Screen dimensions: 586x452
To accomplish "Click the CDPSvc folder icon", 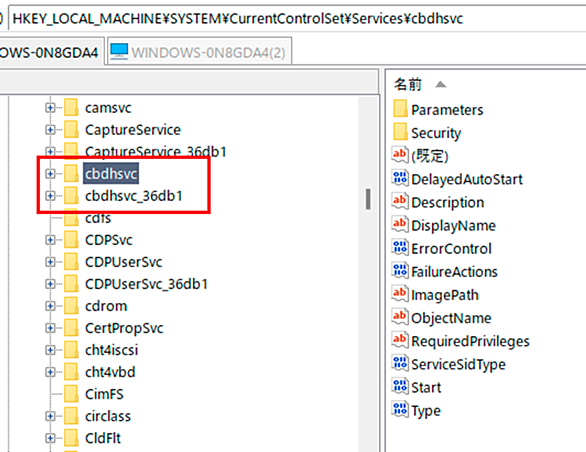I will [x=71, y=240].
